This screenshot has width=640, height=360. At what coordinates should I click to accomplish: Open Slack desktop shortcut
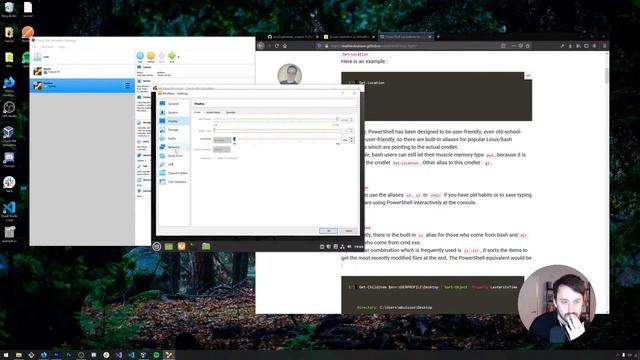(9, 184)
